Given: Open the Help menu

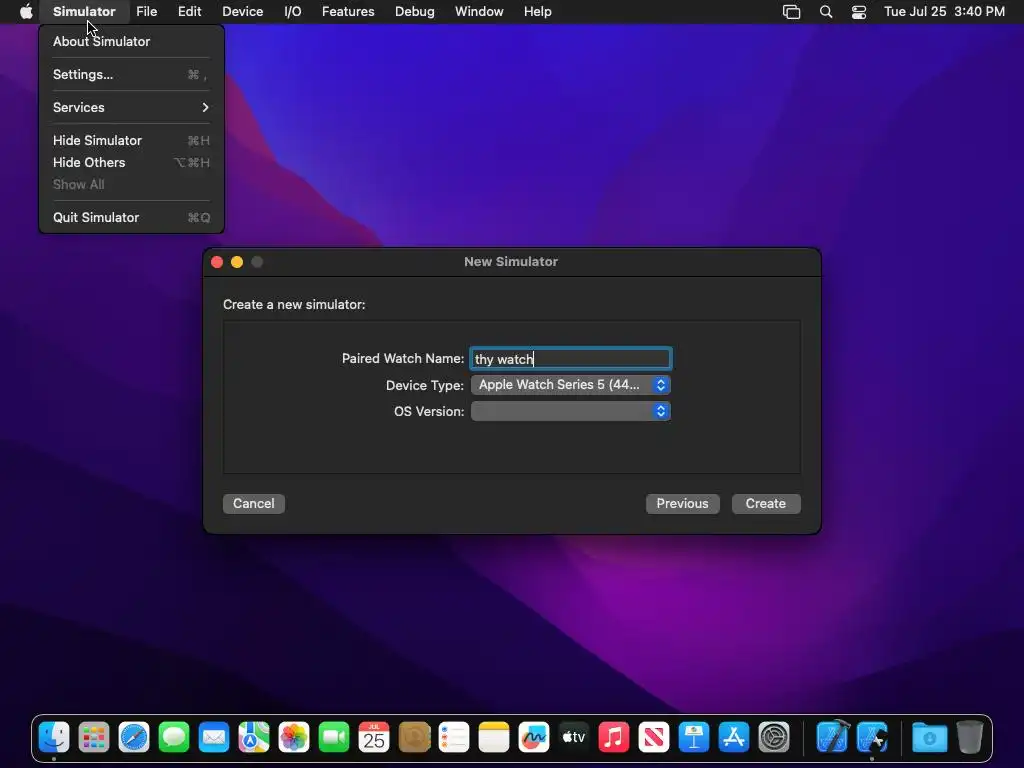Looking at the screenshot, I should pyautogui.click(x=537, y=12).
